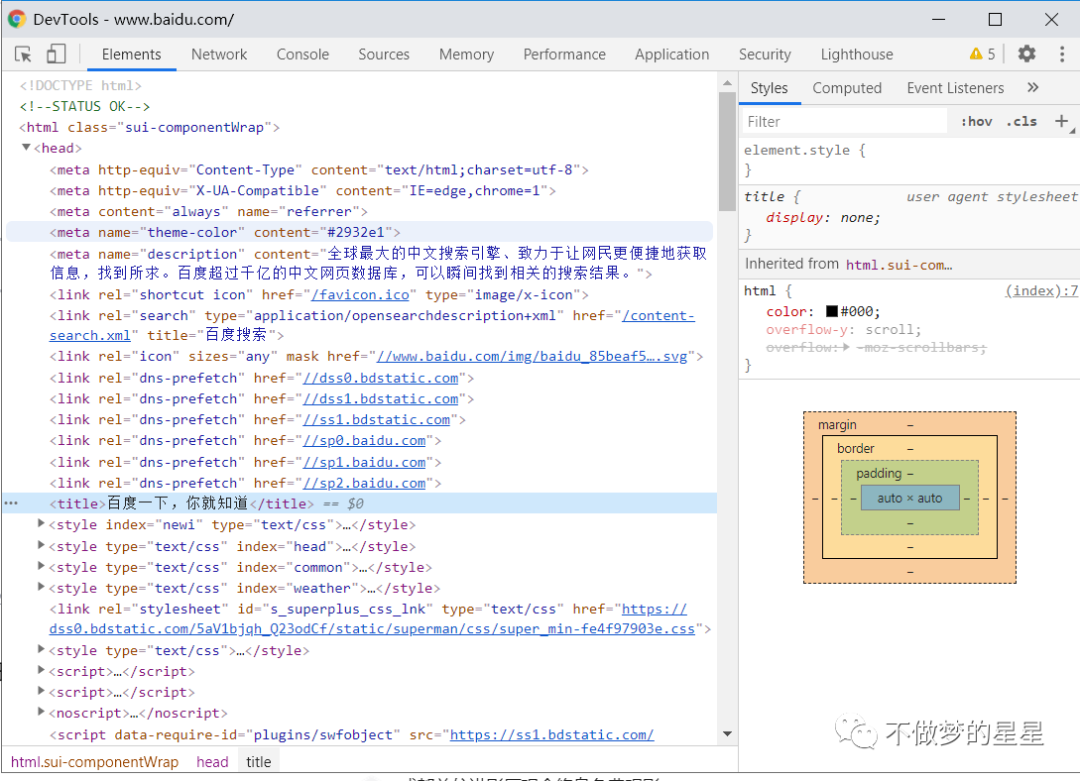
Task: Open the Application tab
Action: point(672,54)
